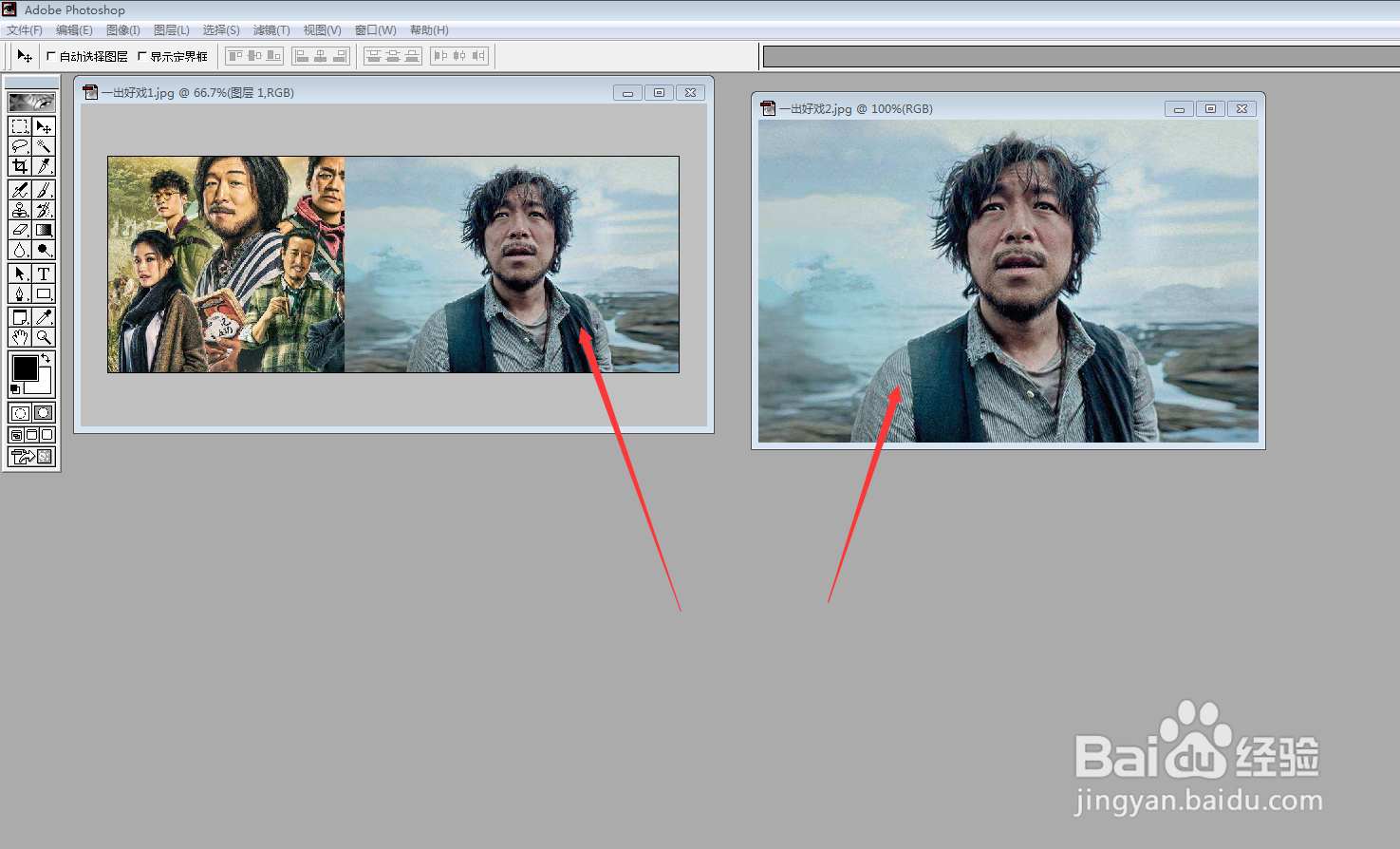The image size is (1400, 849).
Task: Open the 选择(S) menu
Action: (221, 30)
